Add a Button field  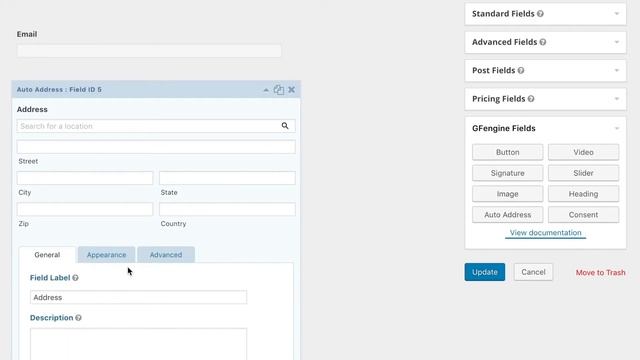click(x=508, y=152)
